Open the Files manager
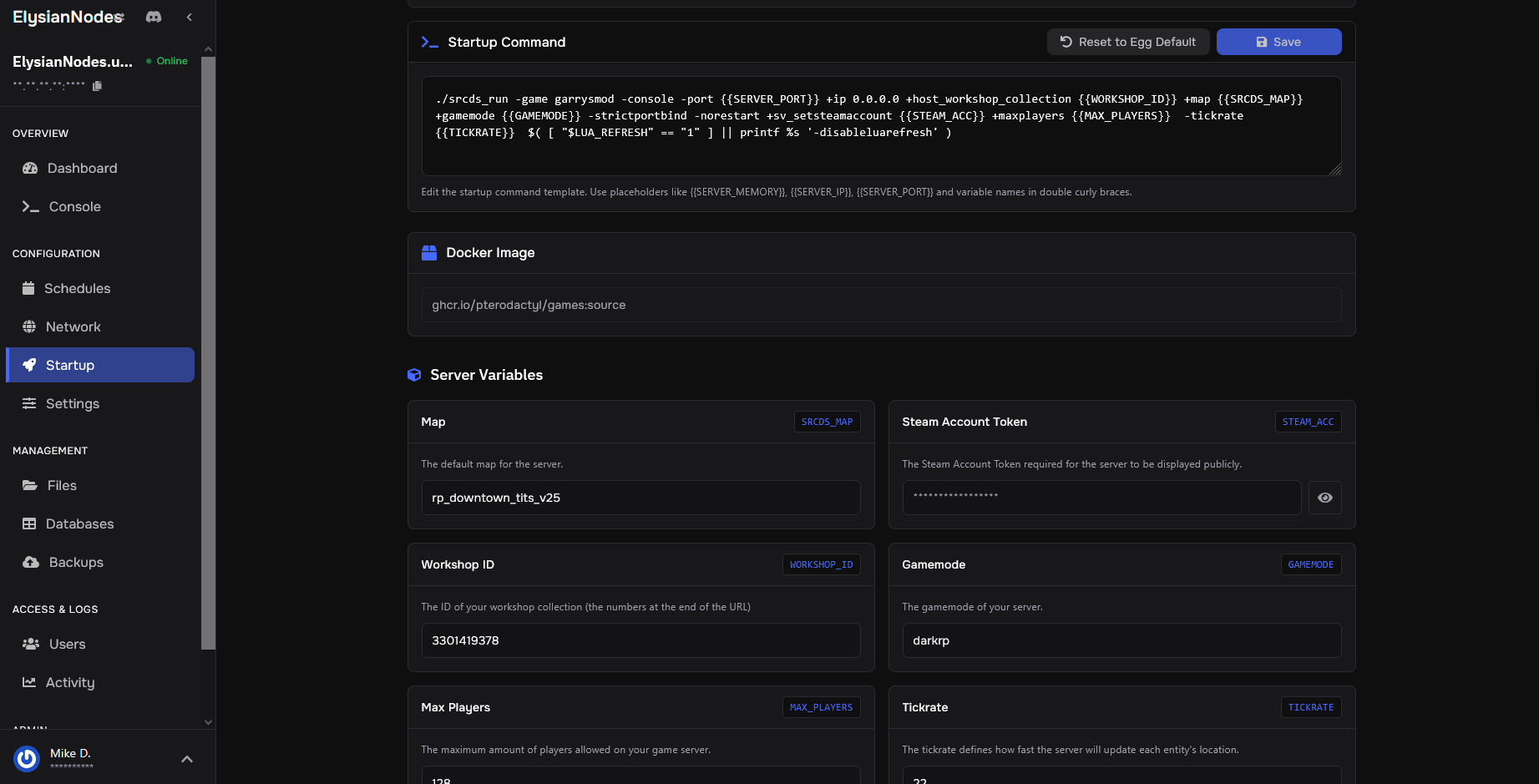 (x=100, y=485)
